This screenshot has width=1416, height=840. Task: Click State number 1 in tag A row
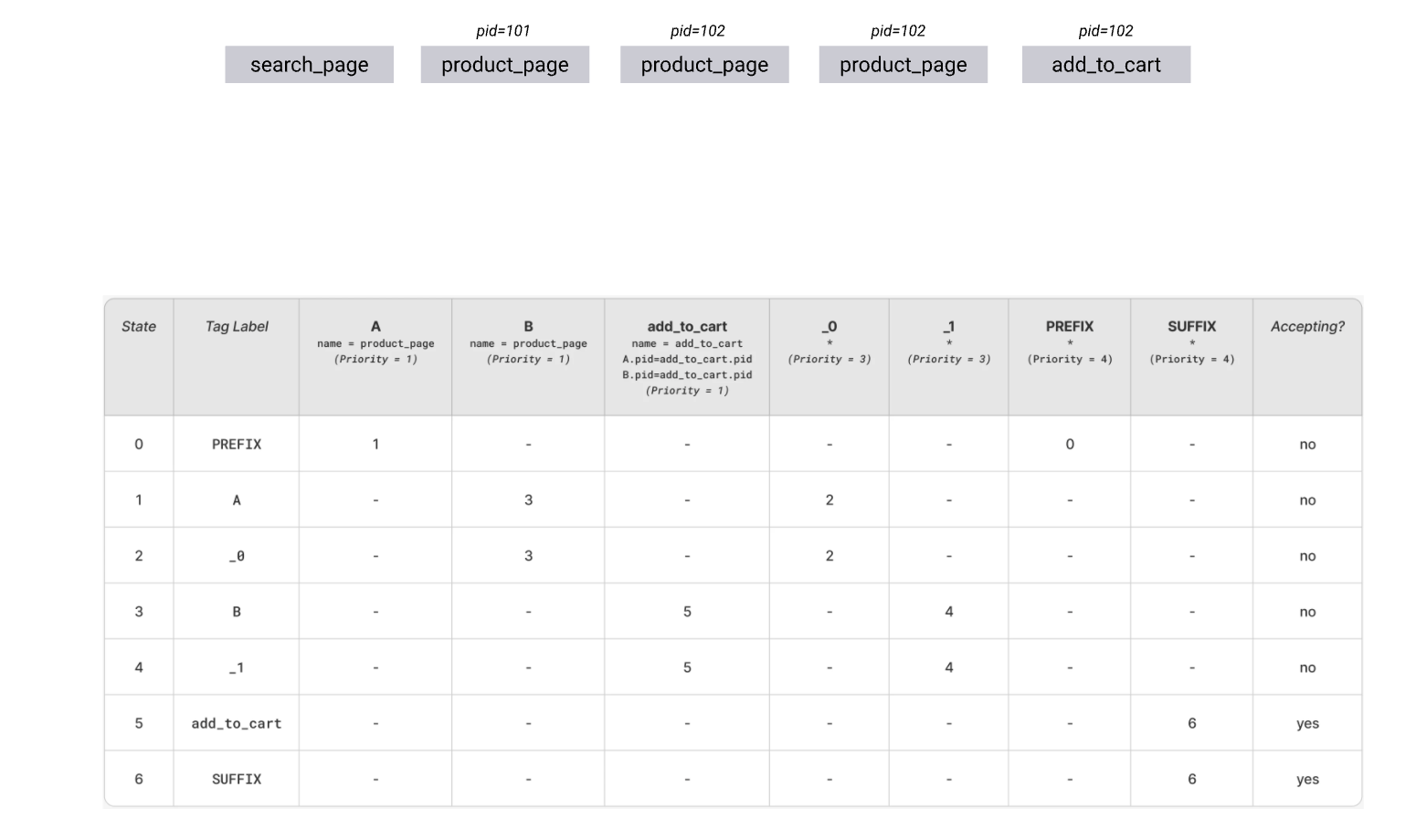(139, 499)
